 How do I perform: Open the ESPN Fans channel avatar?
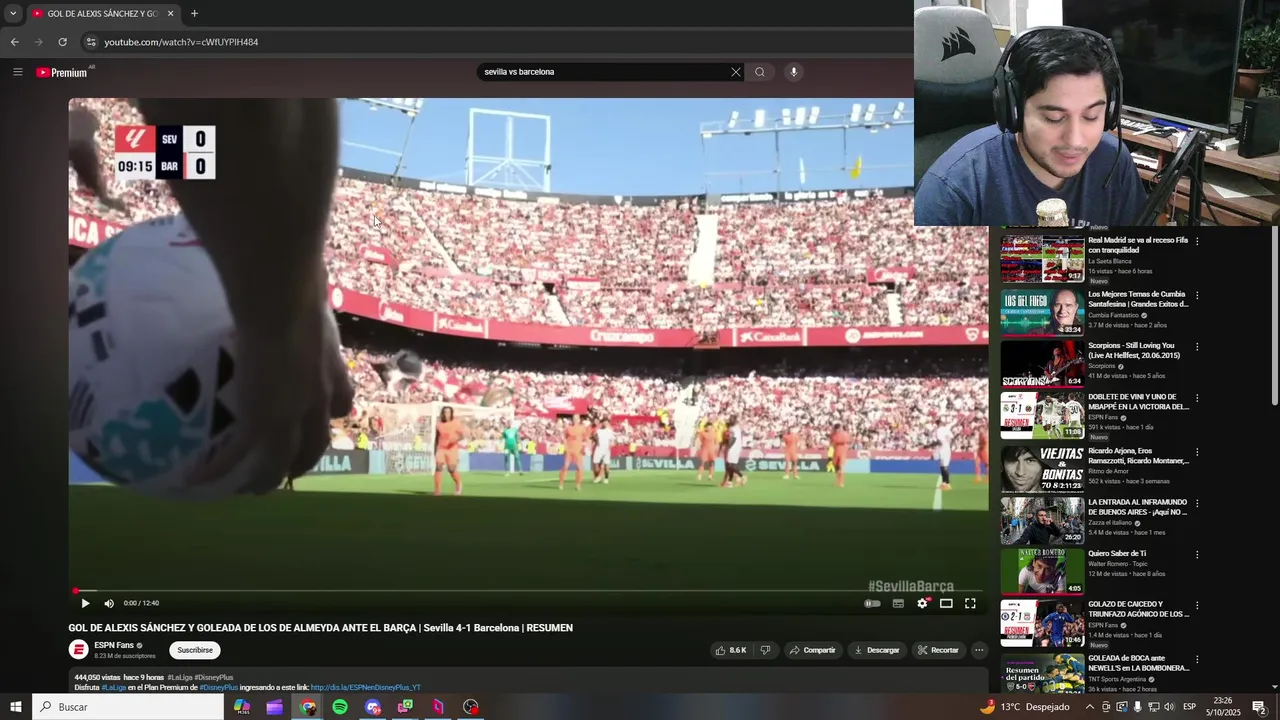pos(78,650)
